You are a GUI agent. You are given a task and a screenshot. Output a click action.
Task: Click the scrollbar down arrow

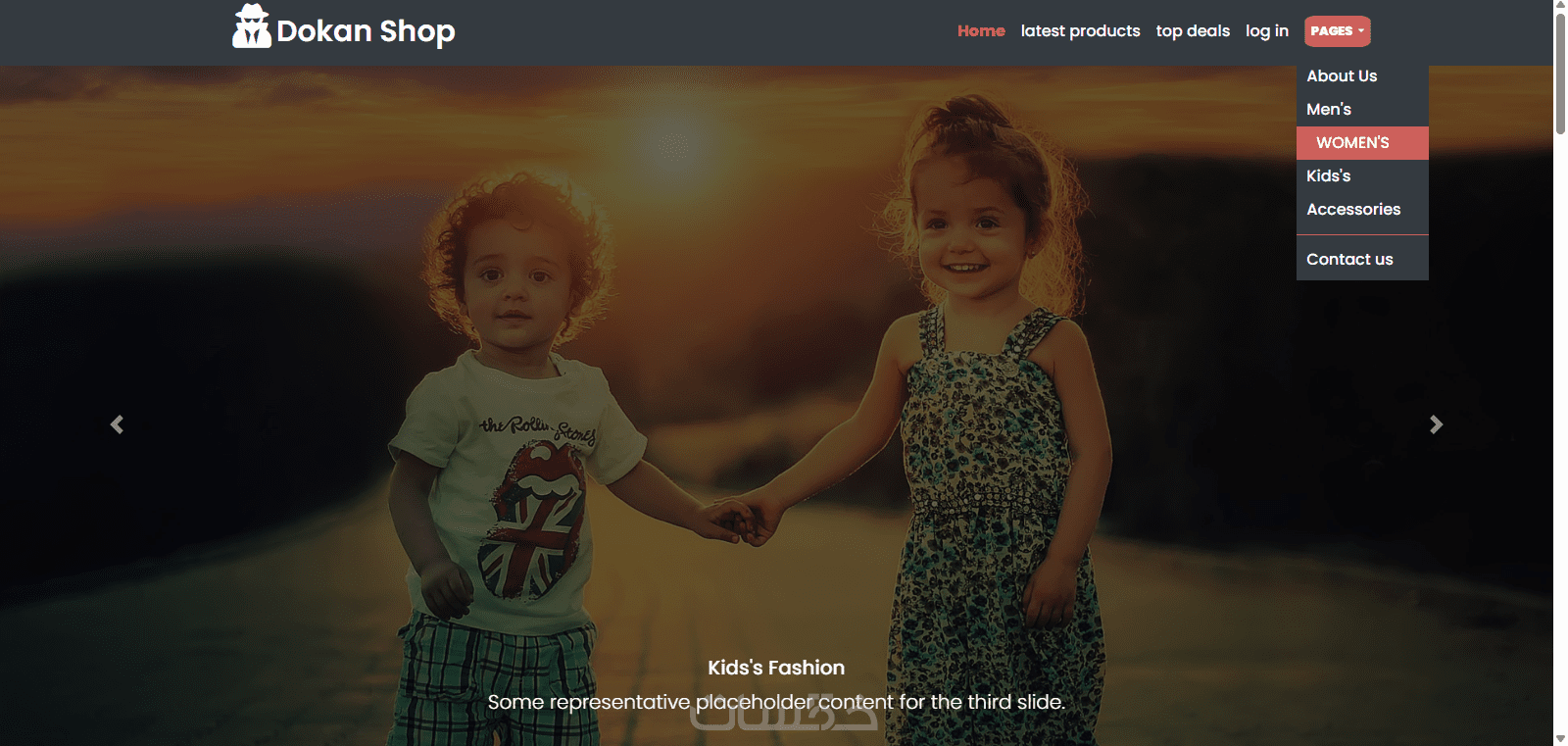coord(1560,739)
